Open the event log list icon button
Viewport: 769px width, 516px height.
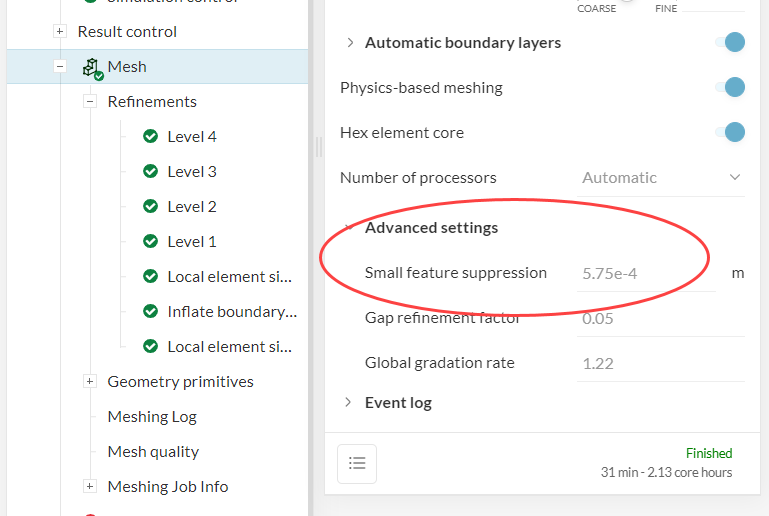click(x=357, y=463)
